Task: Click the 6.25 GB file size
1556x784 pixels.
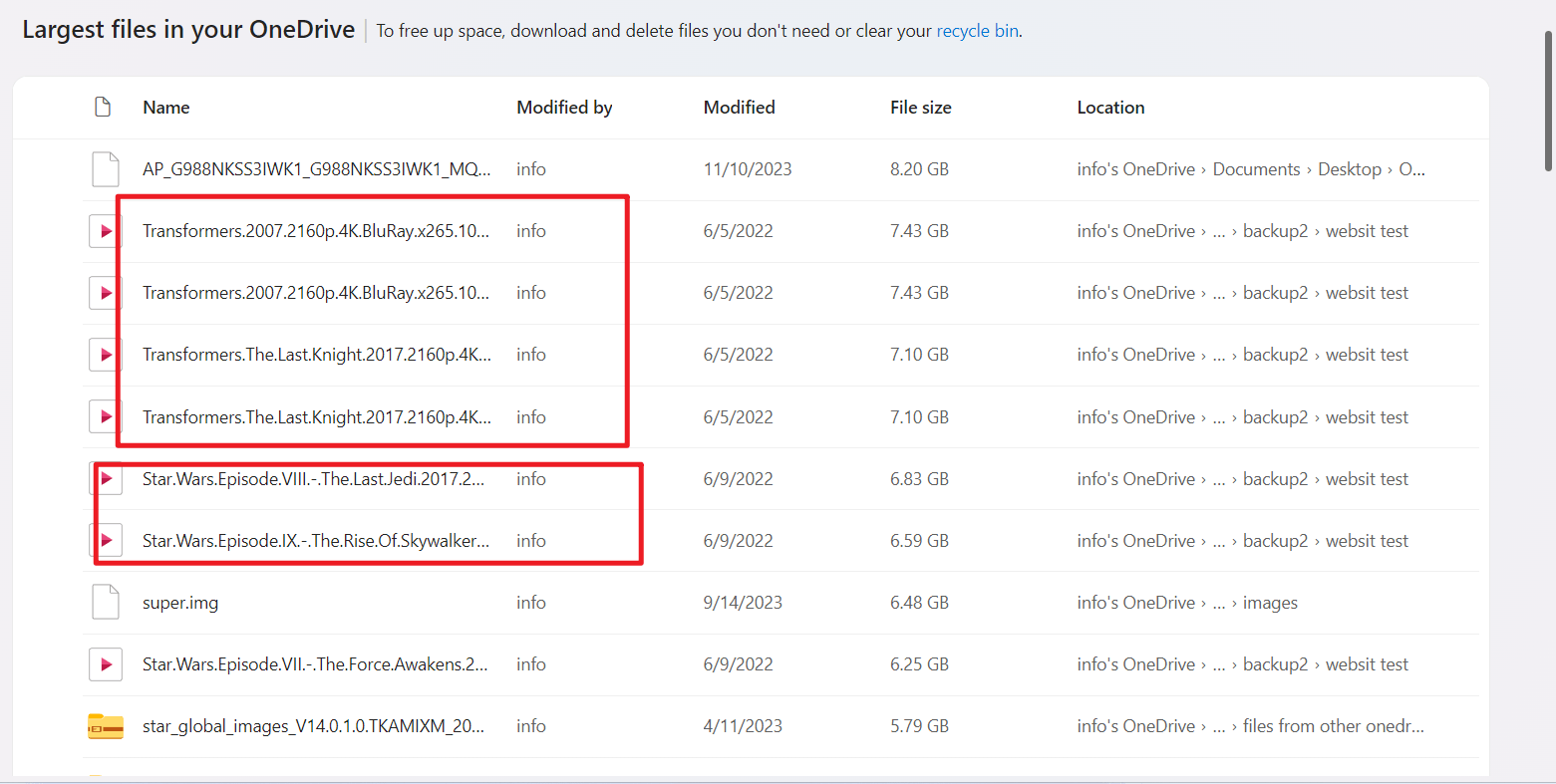Action: pos(919,664)
